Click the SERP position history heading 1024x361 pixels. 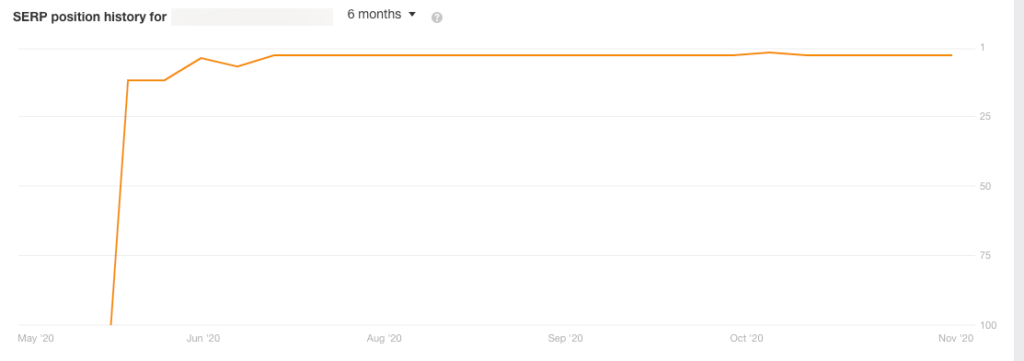point(89,17)
